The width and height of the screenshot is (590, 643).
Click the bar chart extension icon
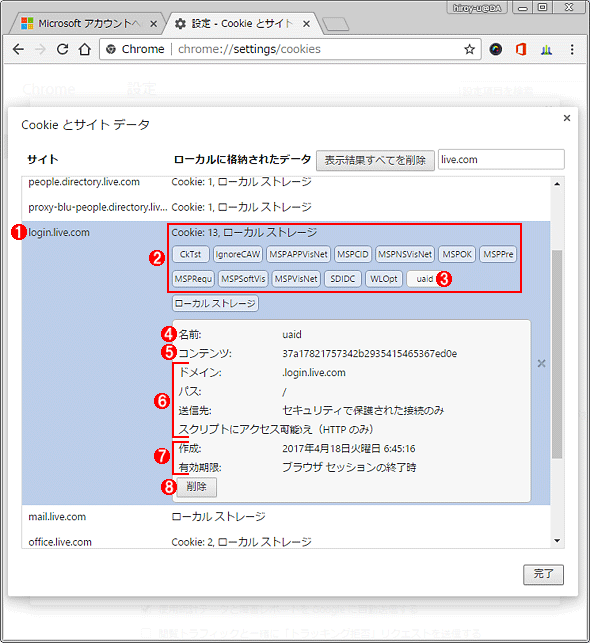(x=546, y=50)
